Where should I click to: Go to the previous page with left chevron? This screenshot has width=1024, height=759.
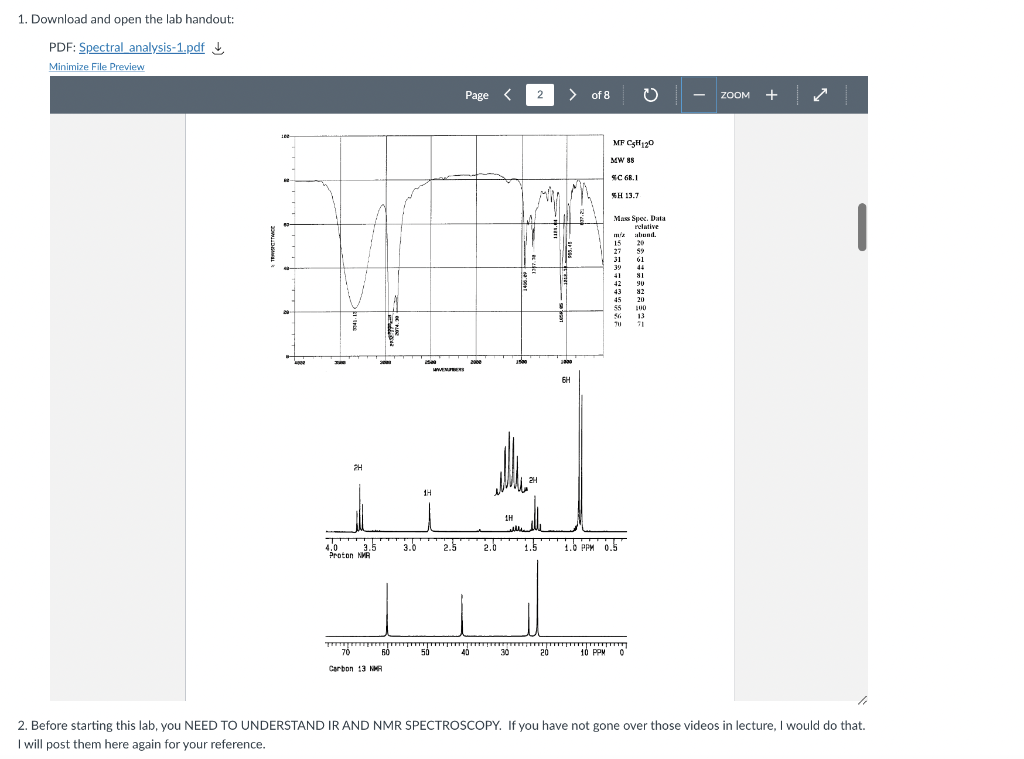[x=507, y=94]
